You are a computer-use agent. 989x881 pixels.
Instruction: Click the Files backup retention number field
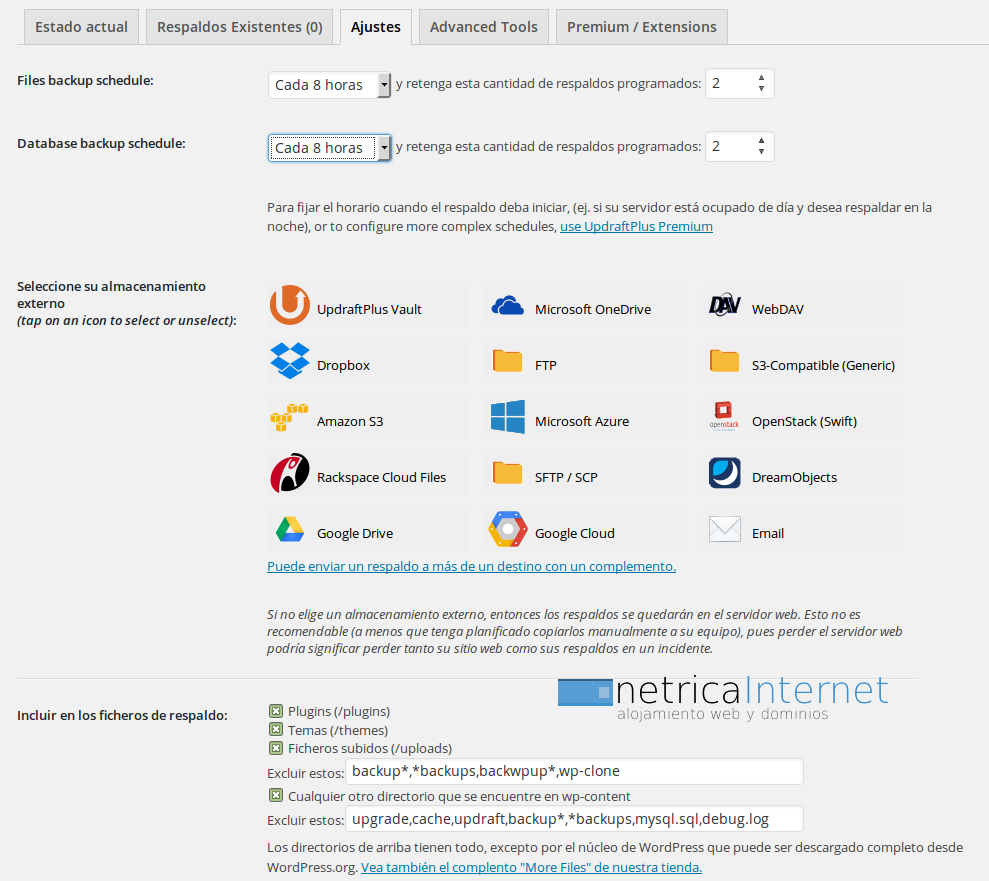tap(739, 83)
